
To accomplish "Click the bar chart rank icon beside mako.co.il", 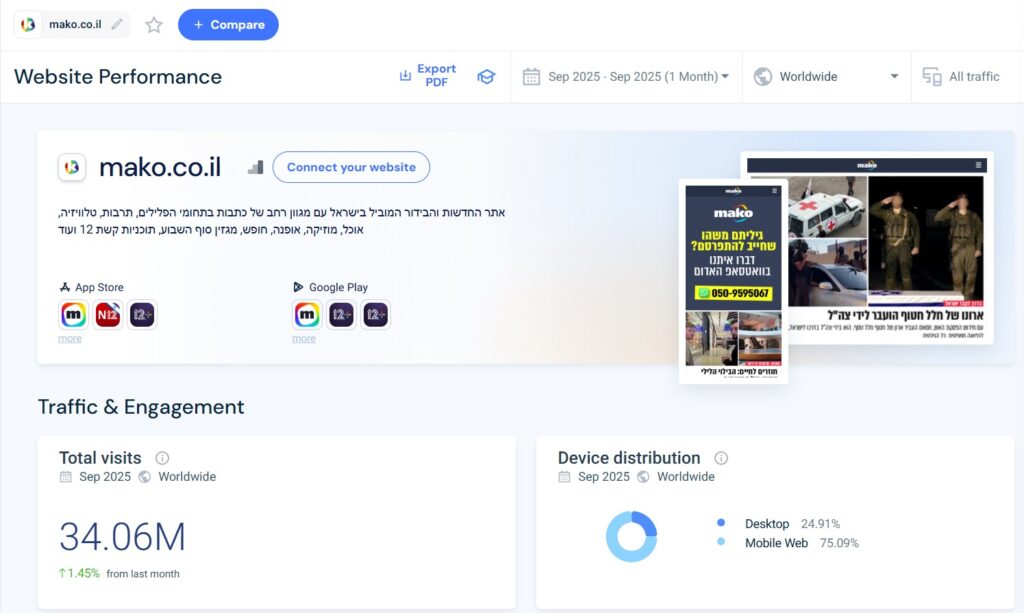I will pos(255,168).
